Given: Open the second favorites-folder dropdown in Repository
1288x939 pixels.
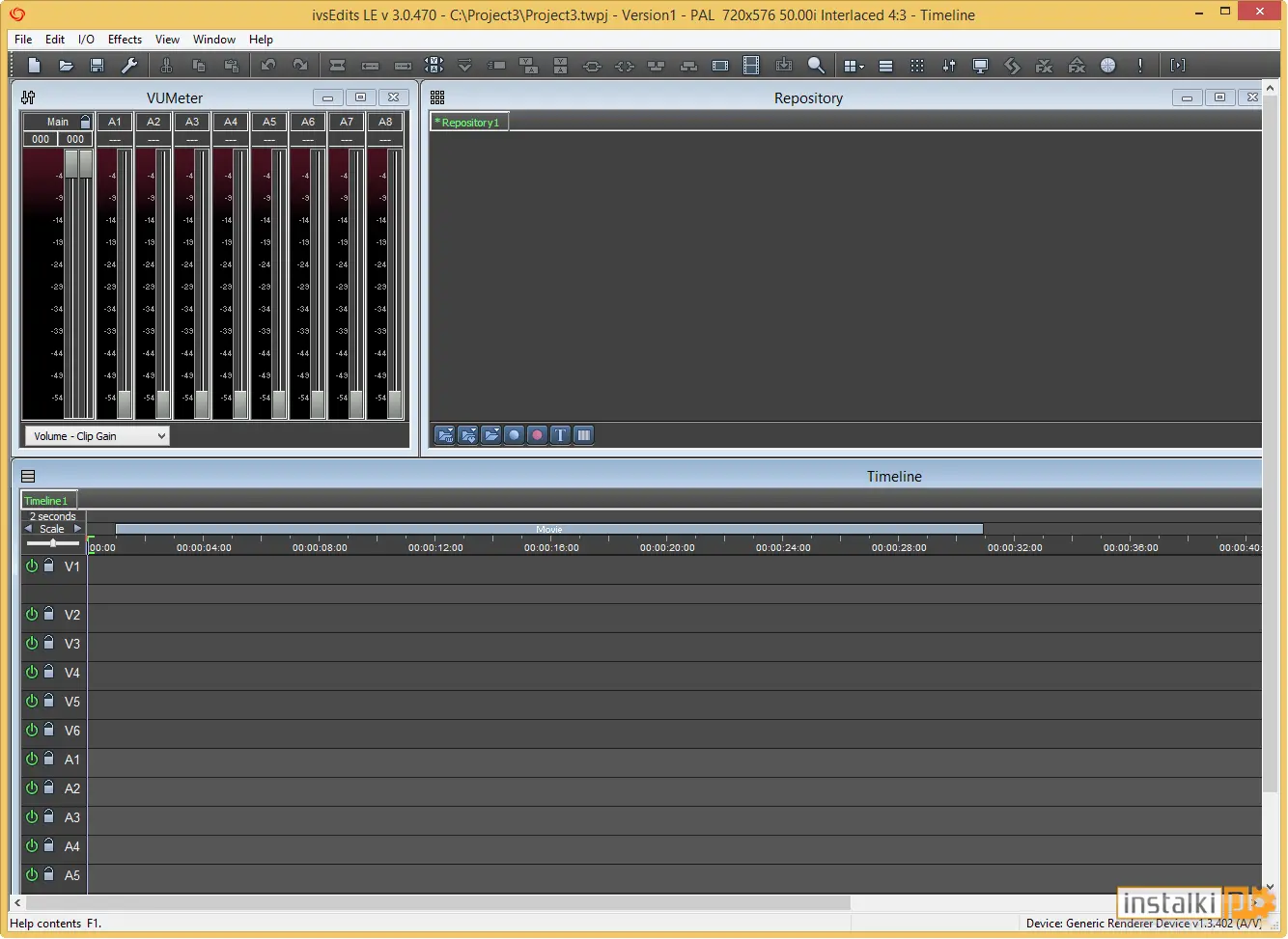Looking at the screenshot, I should 468,435.
